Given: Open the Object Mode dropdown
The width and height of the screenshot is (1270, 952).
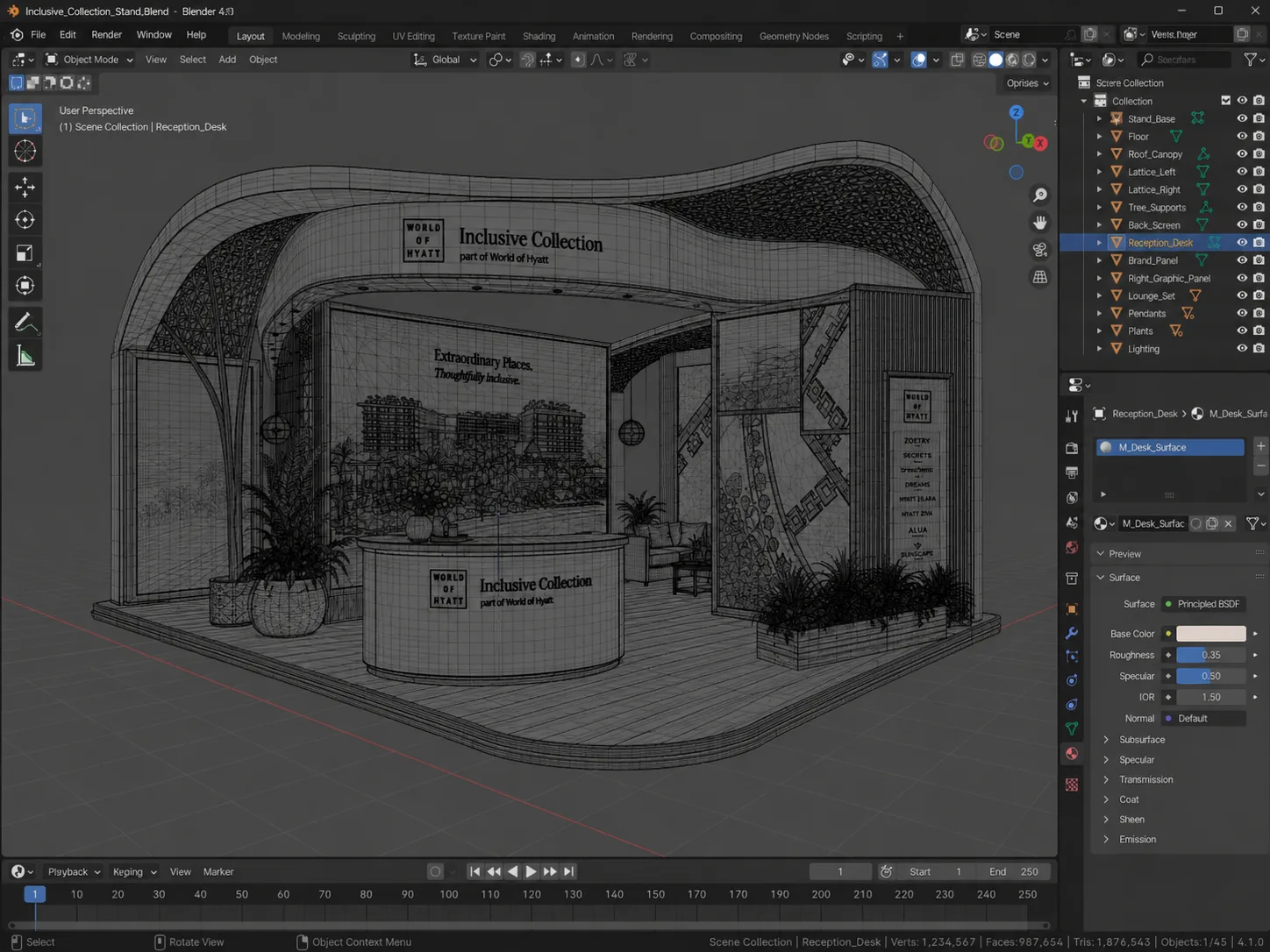Looking at the screenshot, I should [89, 60].
